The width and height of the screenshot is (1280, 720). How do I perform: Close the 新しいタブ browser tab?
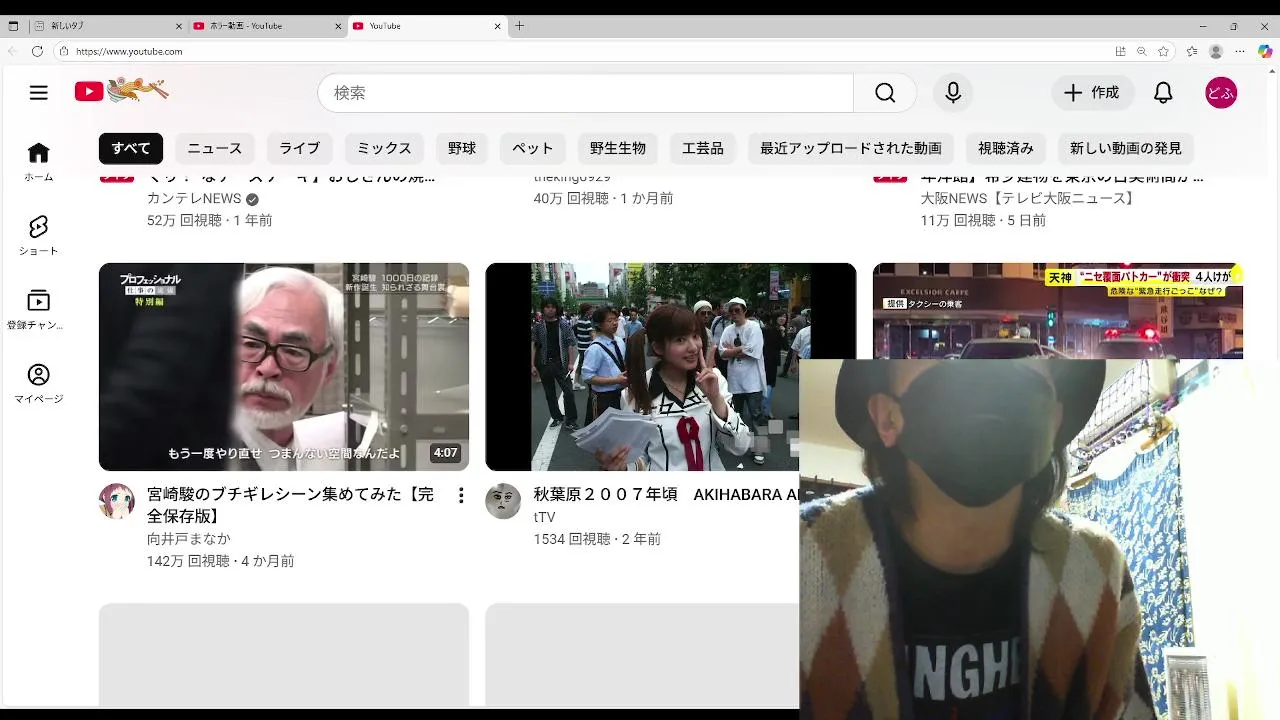[x=179, y=26]
